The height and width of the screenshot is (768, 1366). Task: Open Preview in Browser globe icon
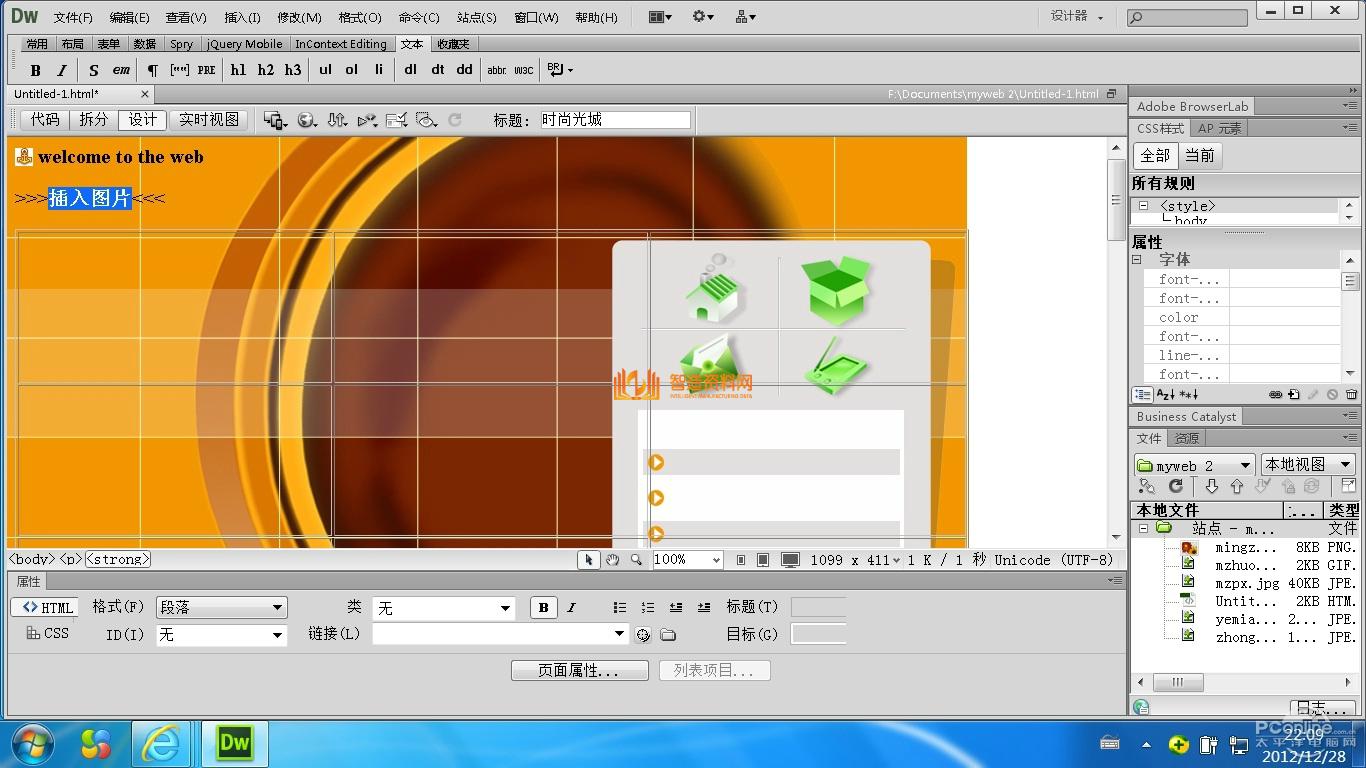[x=306, y=119]
